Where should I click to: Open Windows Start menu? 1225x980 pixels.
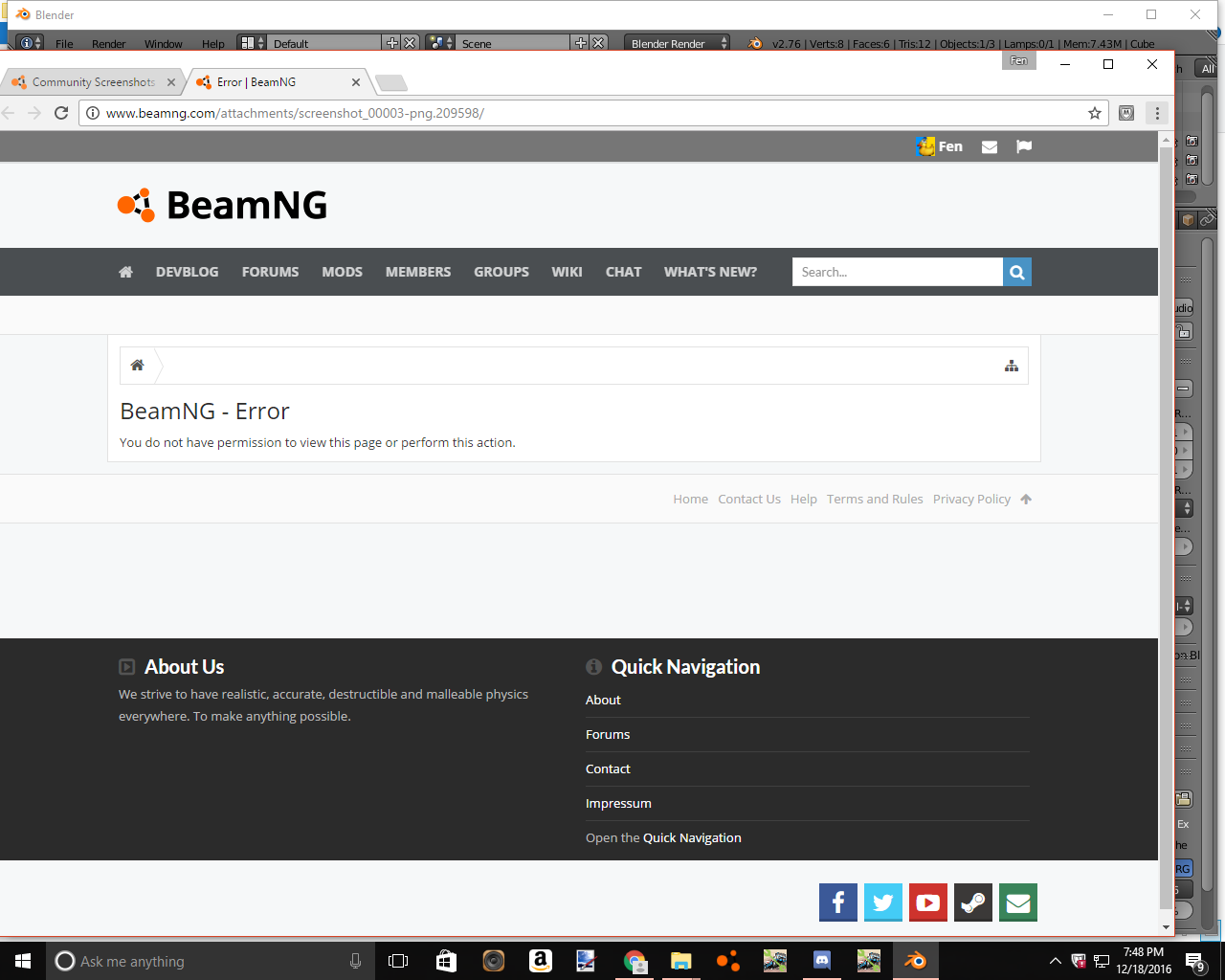point(23,961)
